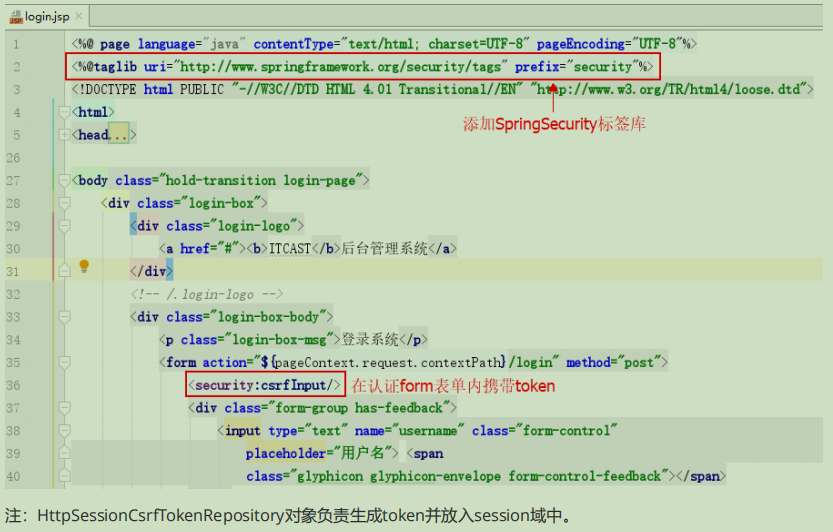Screen dimensions: 833x532
Task: Click the fold end marker on line 31
Action: pos(64,271)
